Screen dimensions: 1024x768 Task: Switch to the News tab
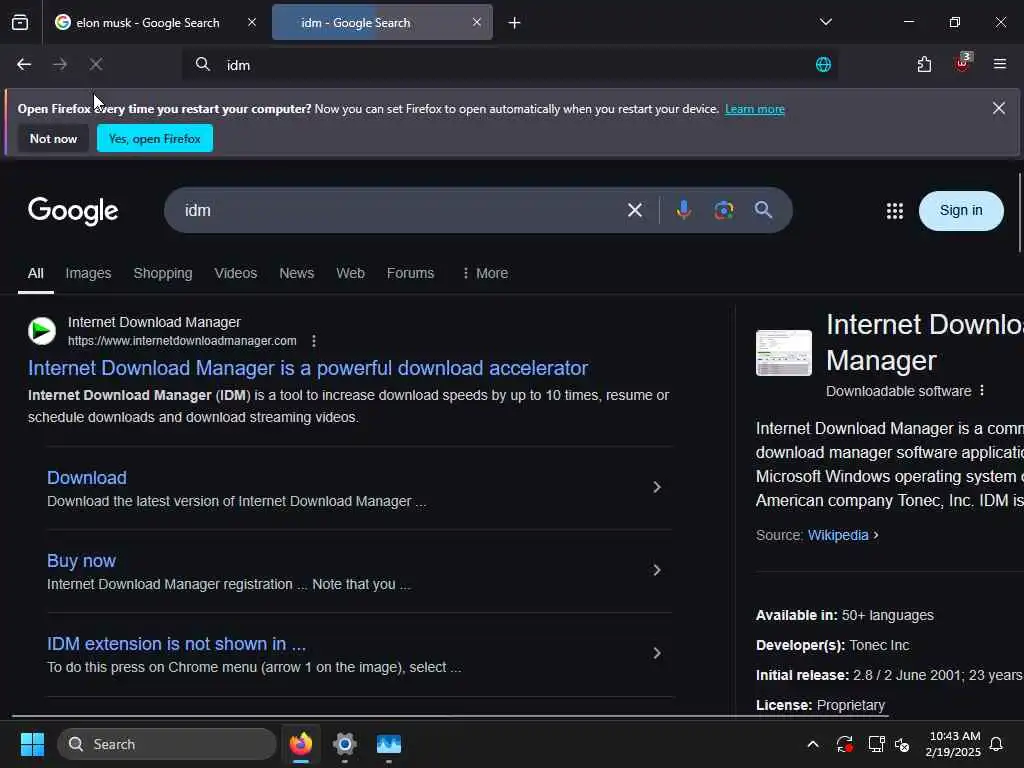coord(296,273)
